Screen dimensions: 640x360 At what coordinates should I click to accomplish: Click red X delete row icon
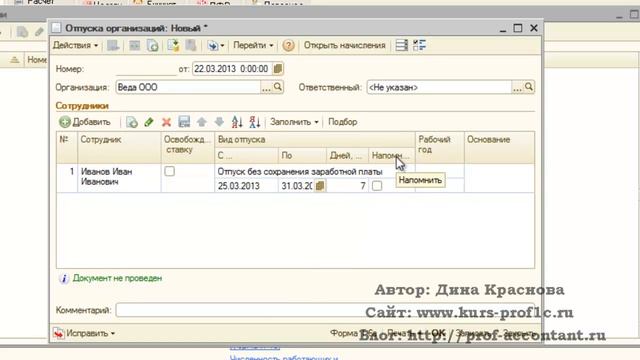pos(166,122)
